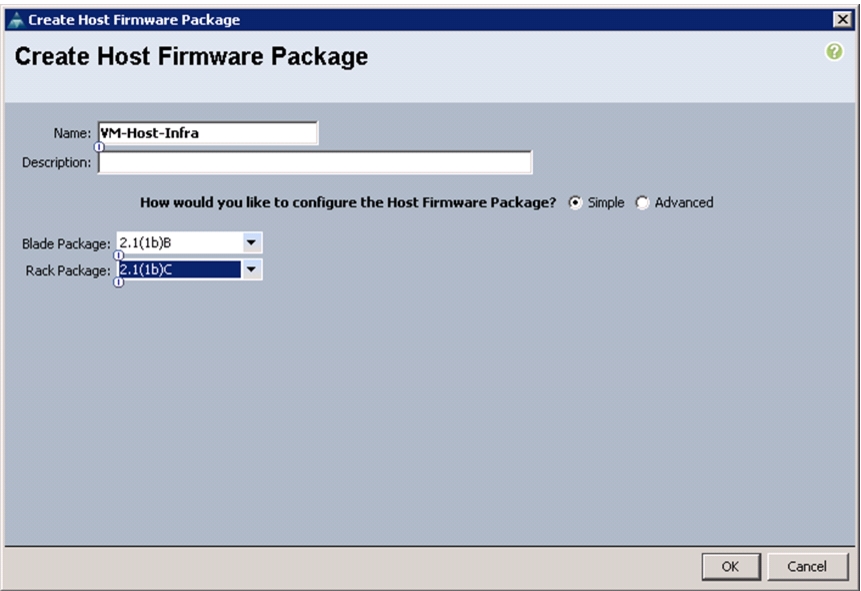Select the Advanced configuration radio button
This screenshot has width=861, height=591.
642,203
